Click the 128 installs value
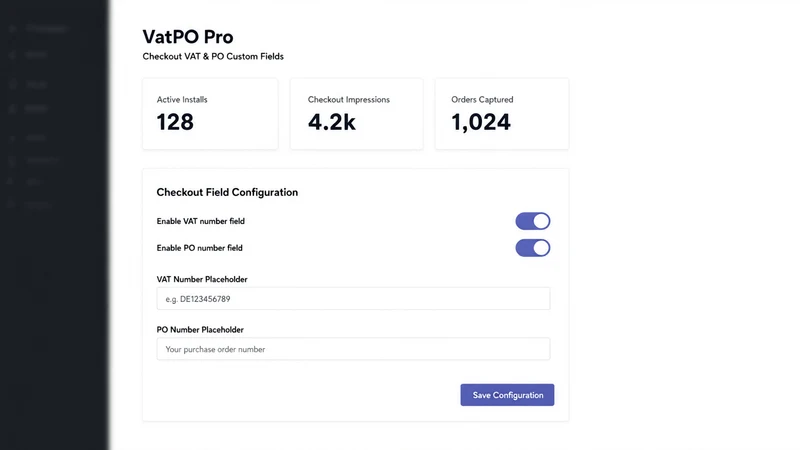 point(175,122)
